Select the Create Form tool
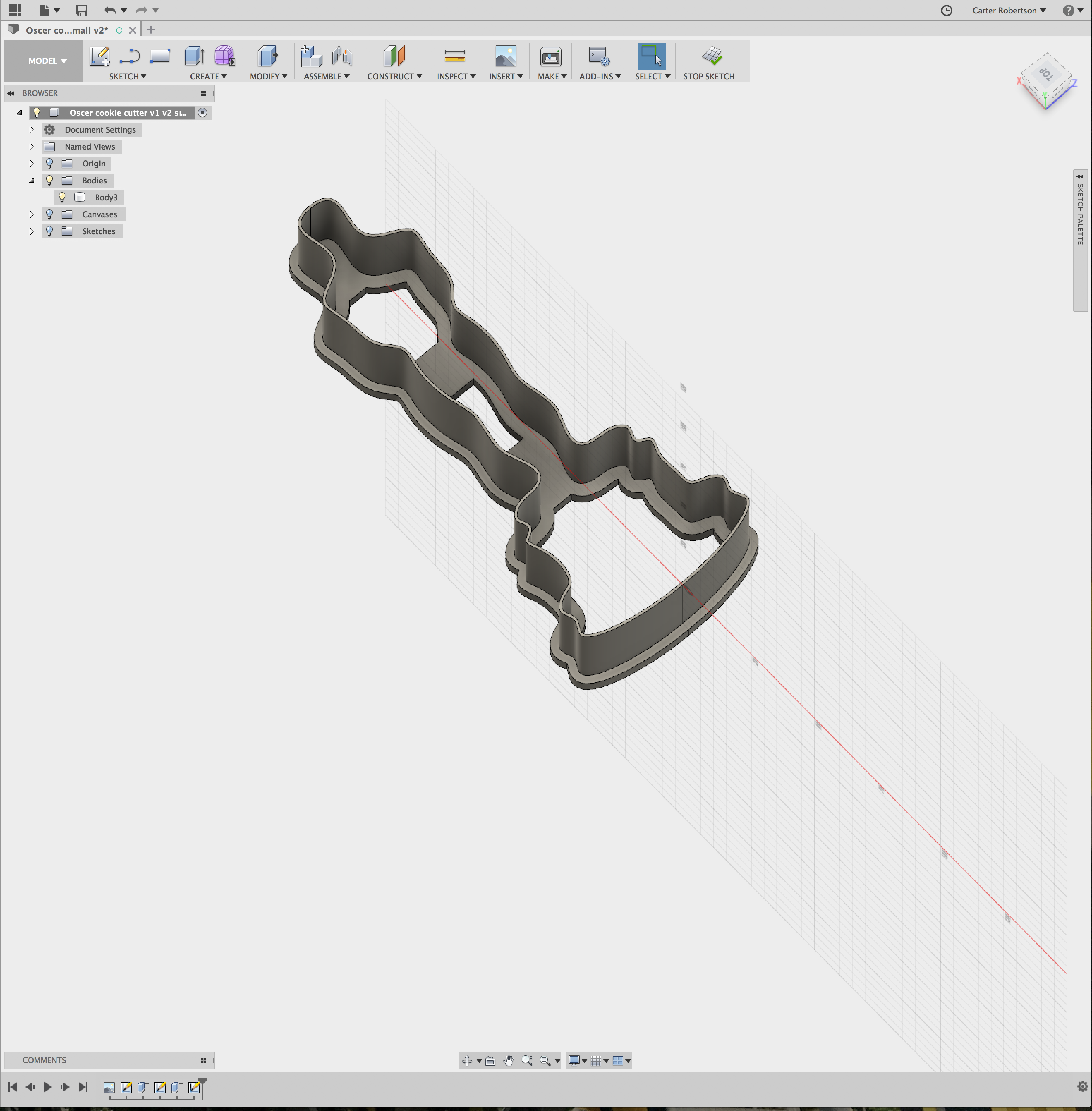This screenshot has height=1111, width=1092. [x=224, y=56]
